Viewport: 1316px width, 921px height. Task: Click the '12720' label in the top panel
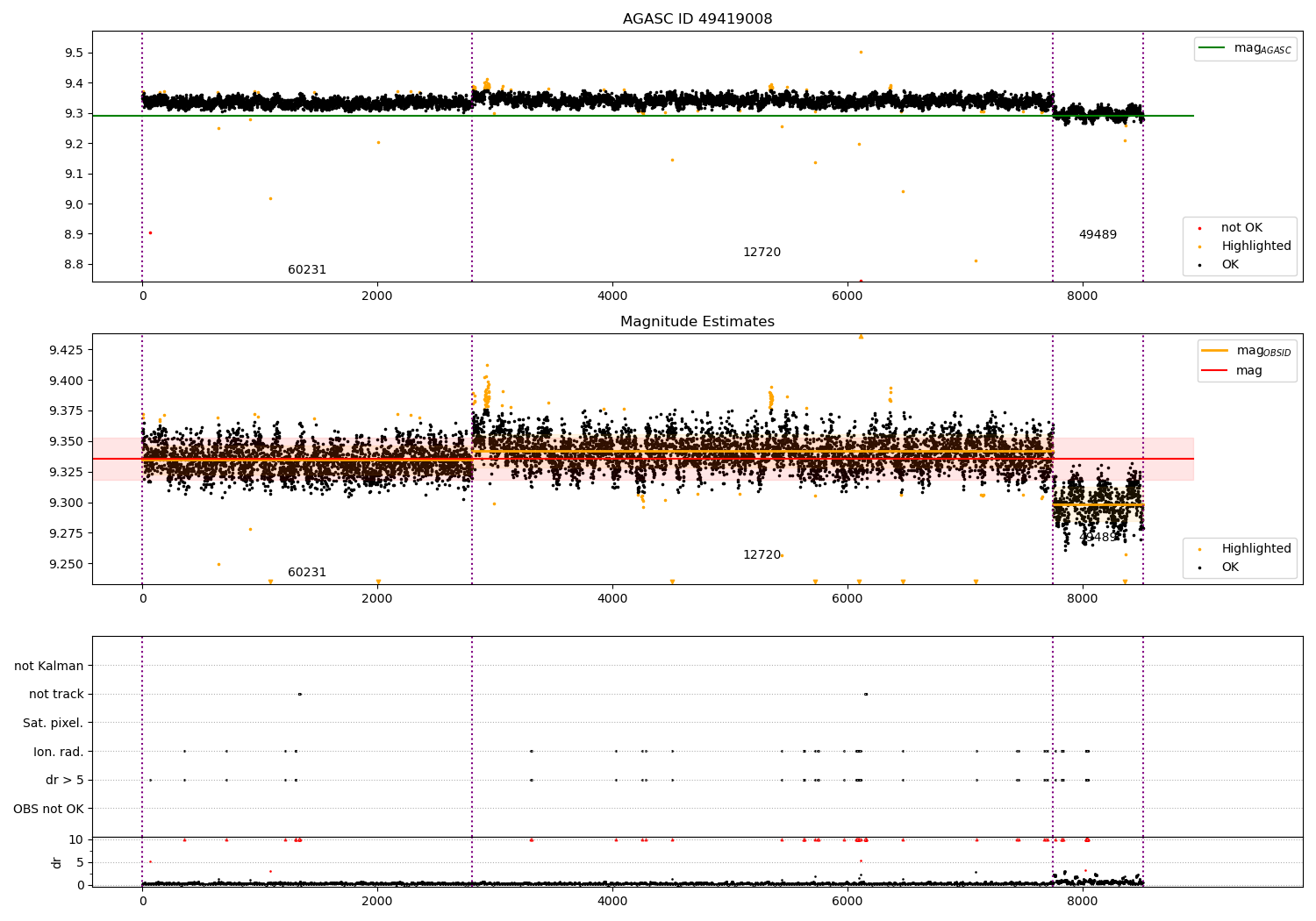(x=762, y=253)
